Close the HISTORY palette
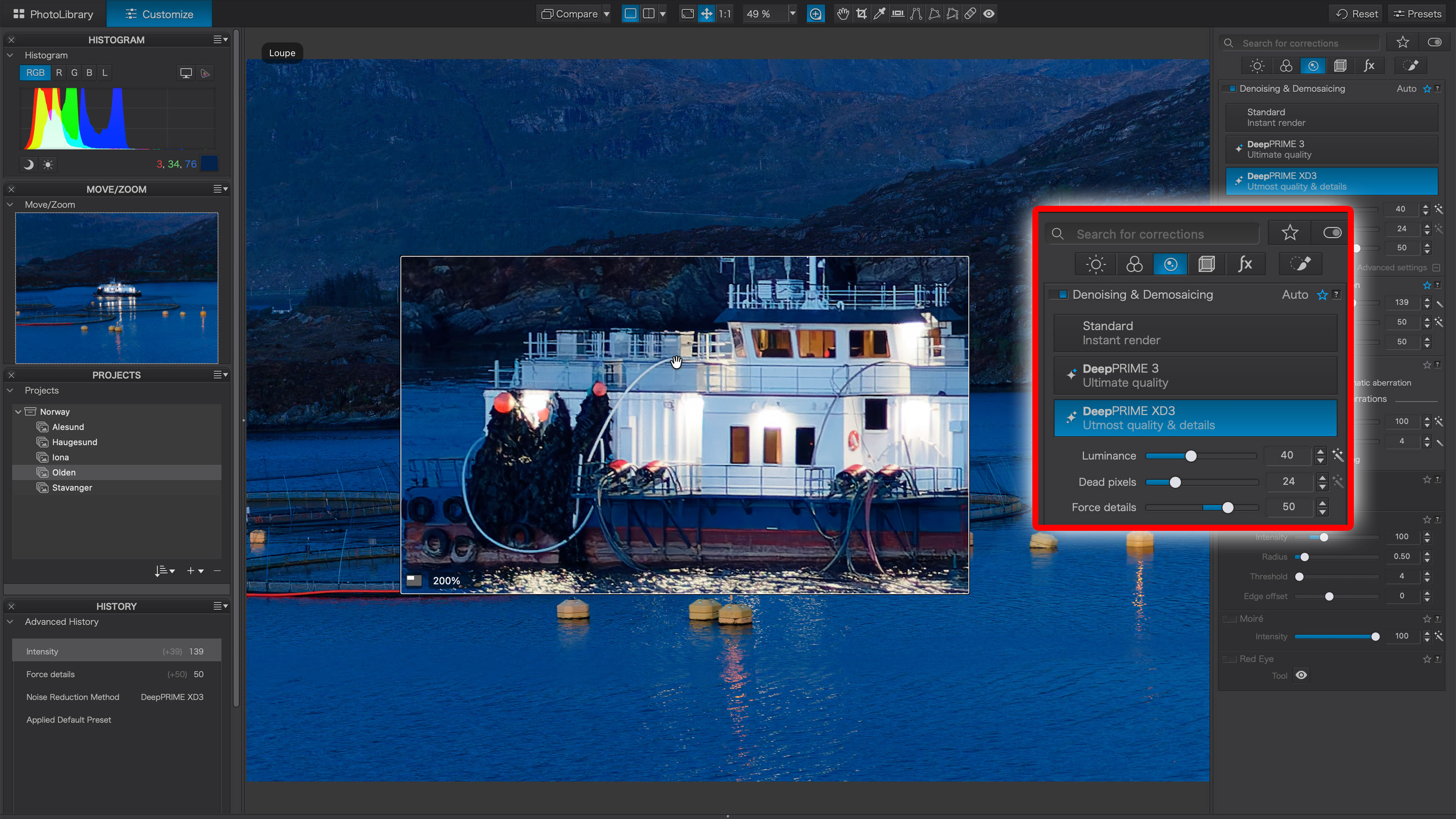The image size is (1456, 819). [x=11, y=606]
